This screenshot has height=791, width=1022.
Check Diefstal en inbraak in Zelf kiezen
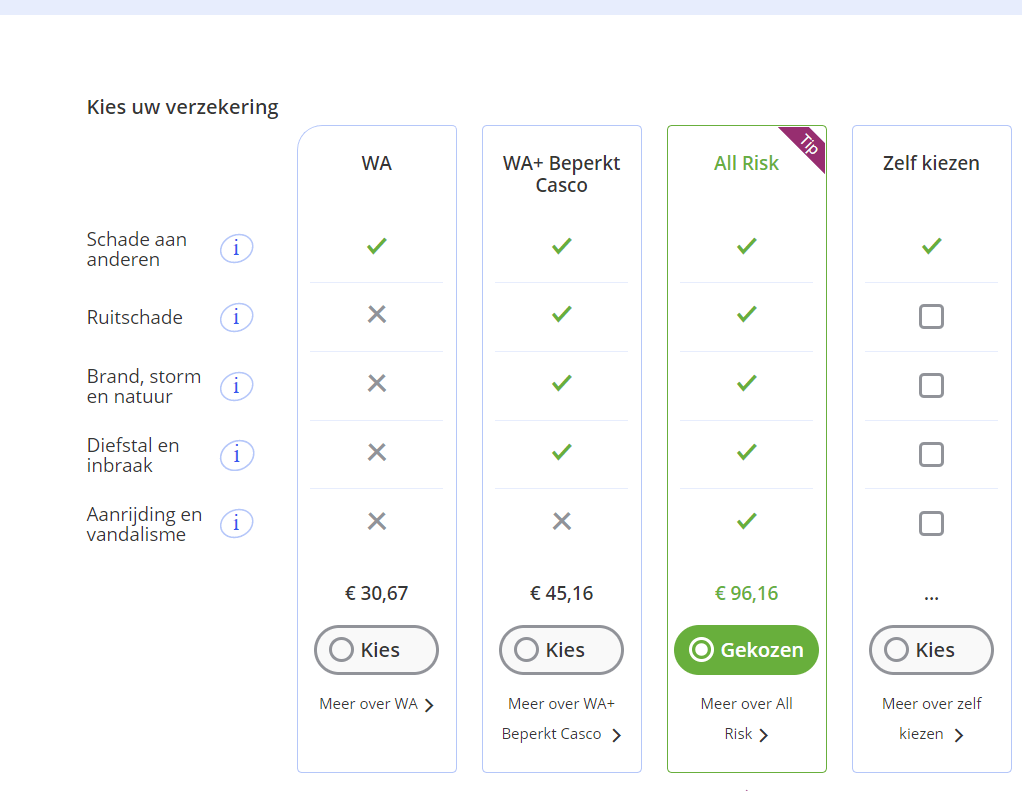[931, 455]
